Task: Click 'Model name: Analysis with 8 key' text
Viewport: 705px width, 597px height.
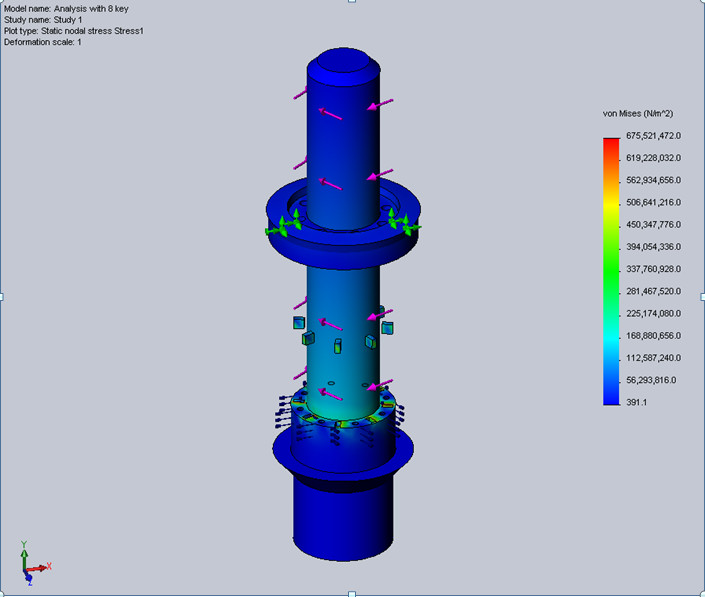Action: pyautogui.click(x=66, y=9)
